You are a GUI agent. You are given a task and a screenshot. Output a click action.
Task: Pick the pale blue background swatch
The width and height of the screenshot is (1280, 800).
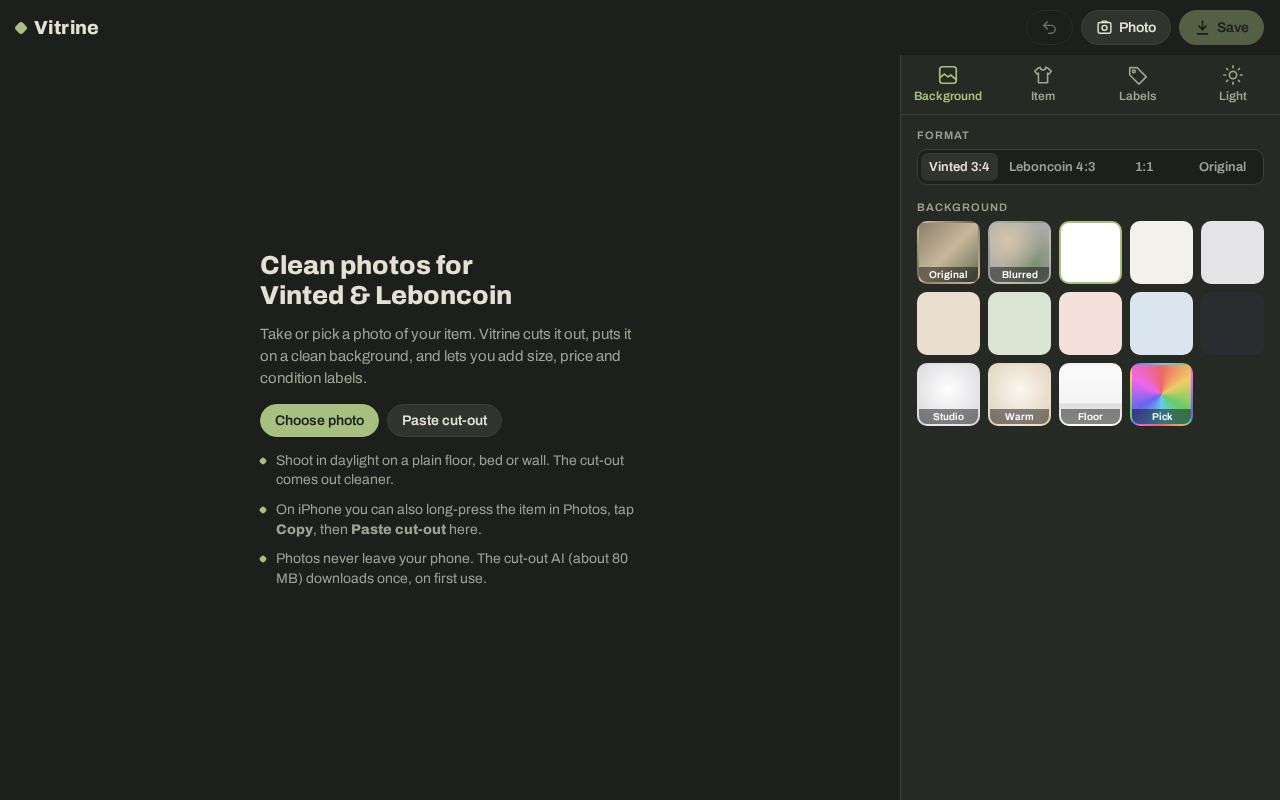[x=1161, y=323]
